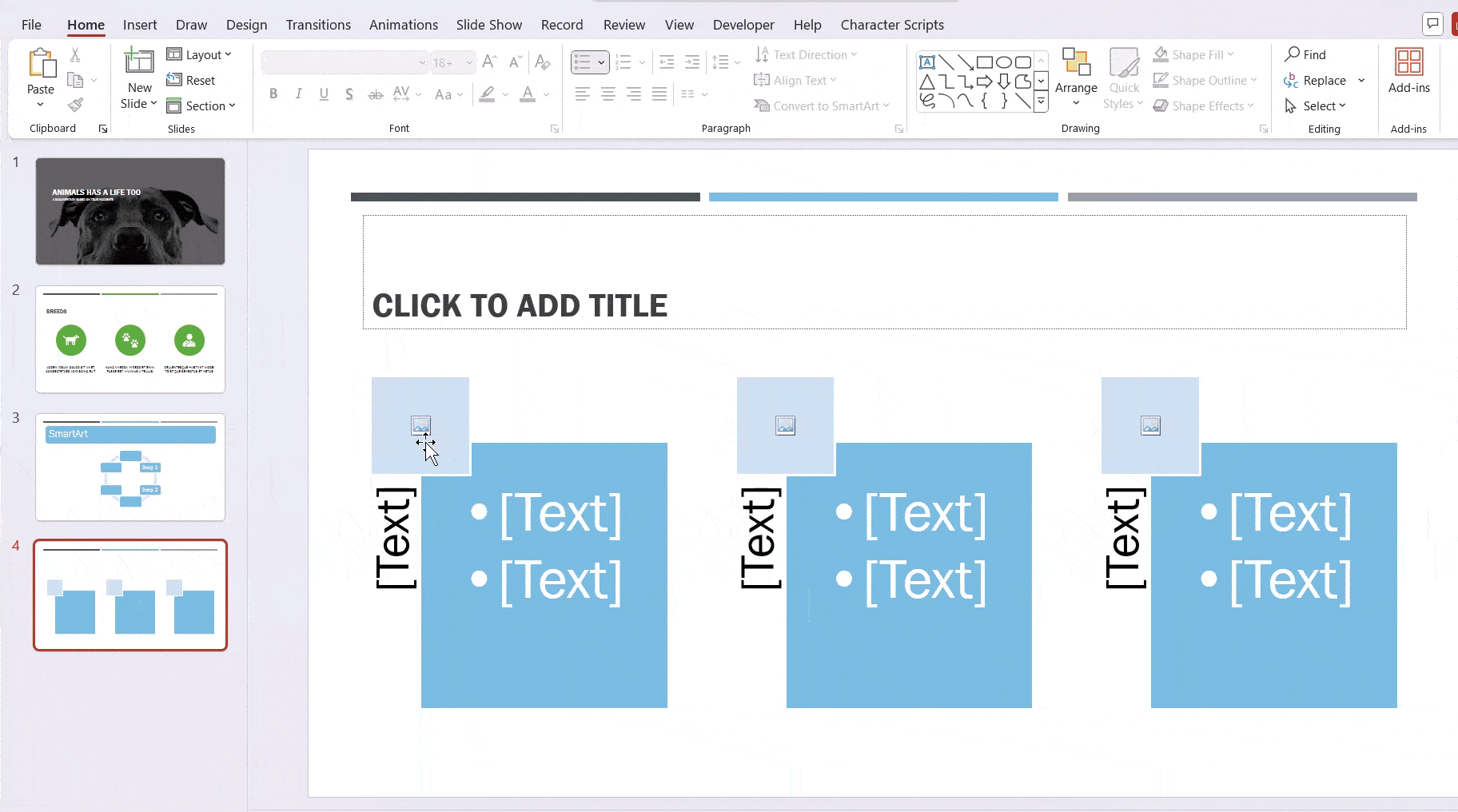Toggle Italic formatting
The width and height of the screenshot is (1458, 812).
click(298, 94)
